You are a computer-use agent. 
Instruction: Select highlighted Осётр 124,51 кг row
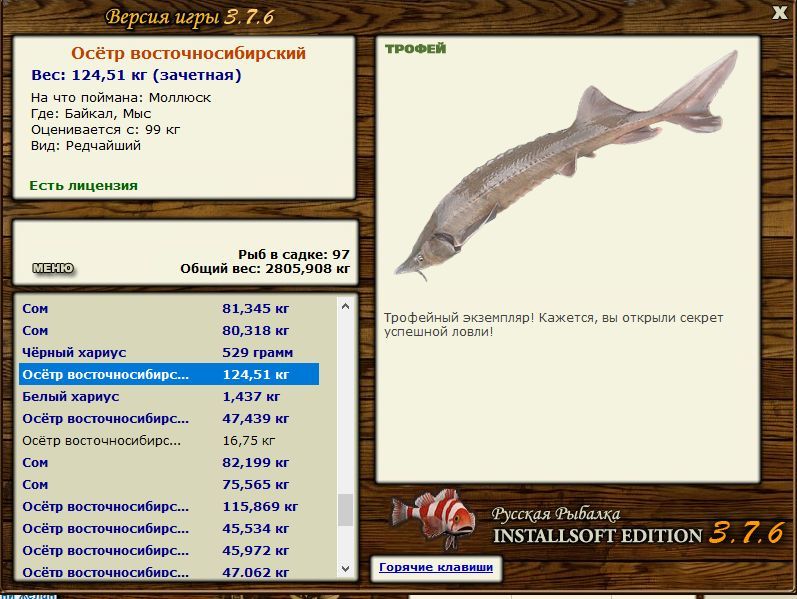(169, 374)
